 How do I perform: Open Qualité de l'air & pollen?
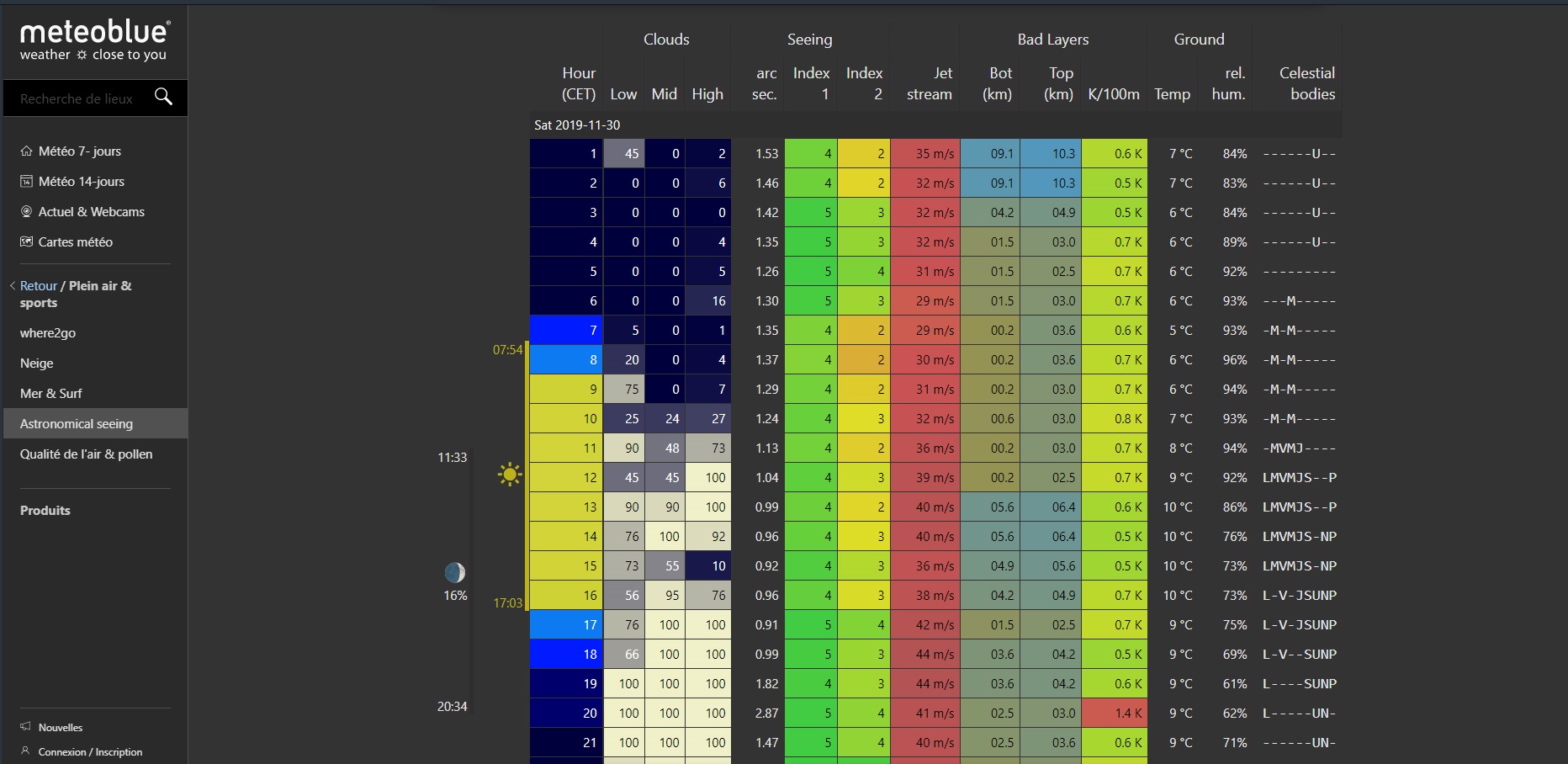point(87,454)
